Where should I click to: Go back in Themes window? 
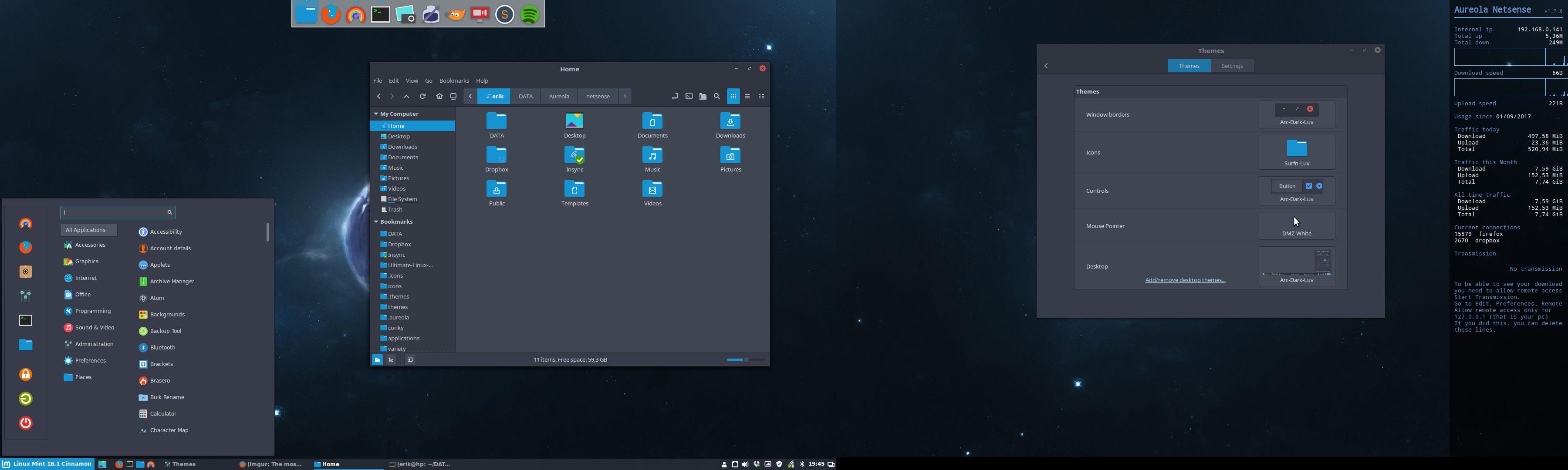point(1046,66)
